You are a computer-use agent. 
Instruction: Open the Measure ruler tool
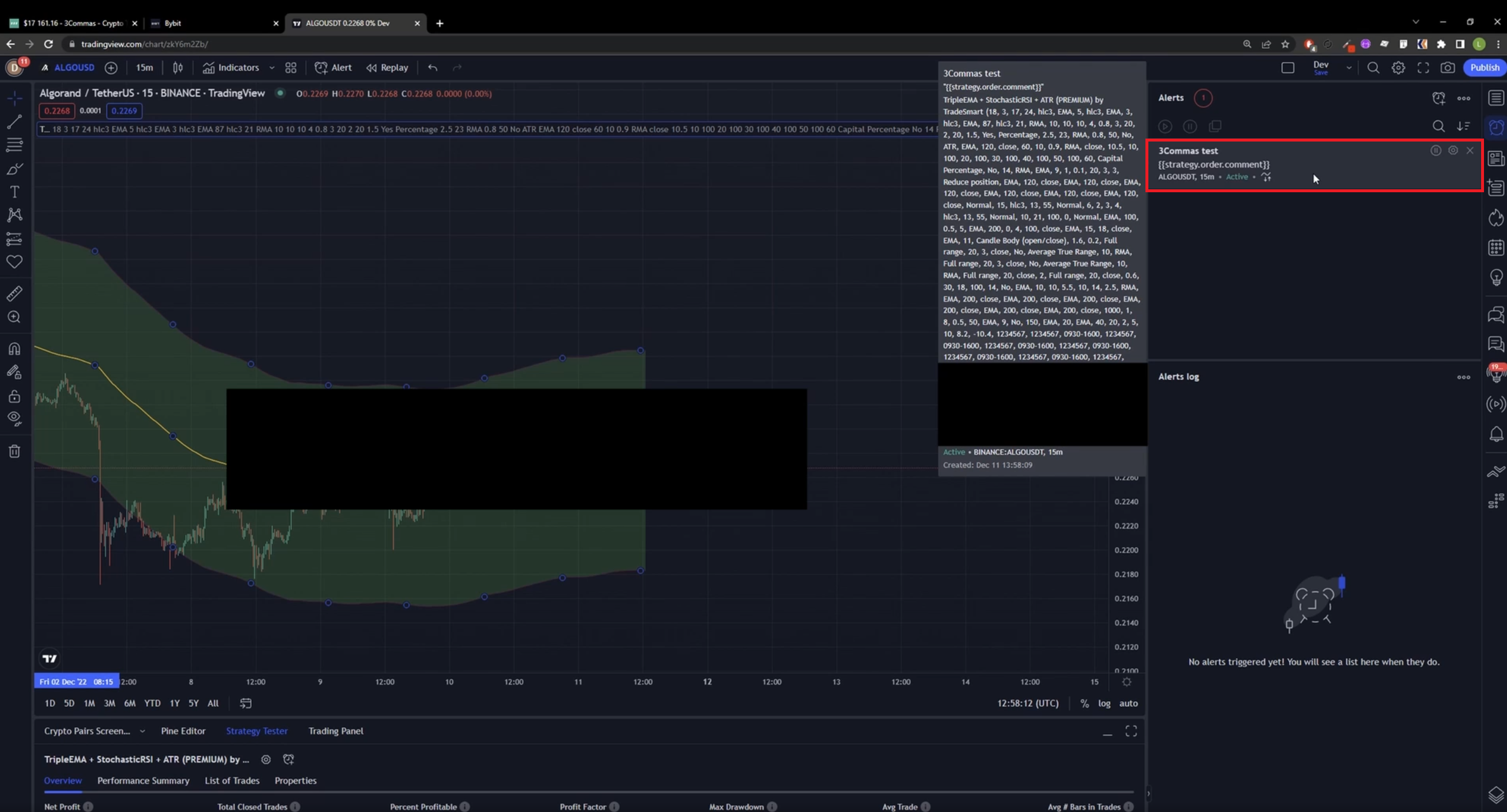(x=14, y=293)
